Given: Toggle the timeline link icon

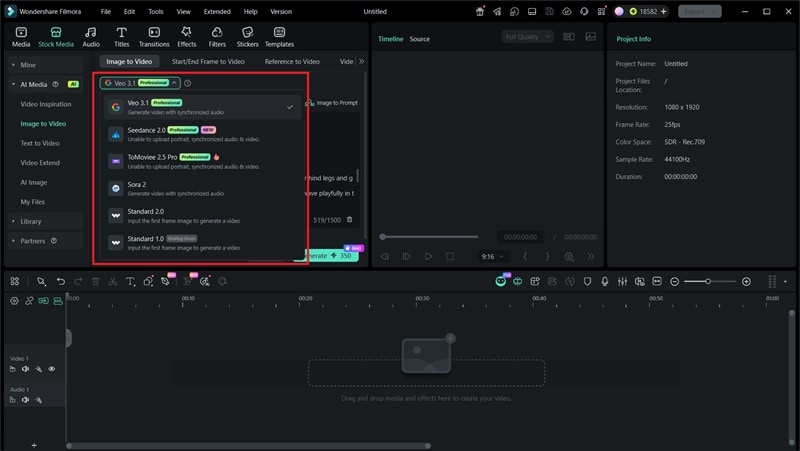Looking at the screenshot, I should pos(29,301).
